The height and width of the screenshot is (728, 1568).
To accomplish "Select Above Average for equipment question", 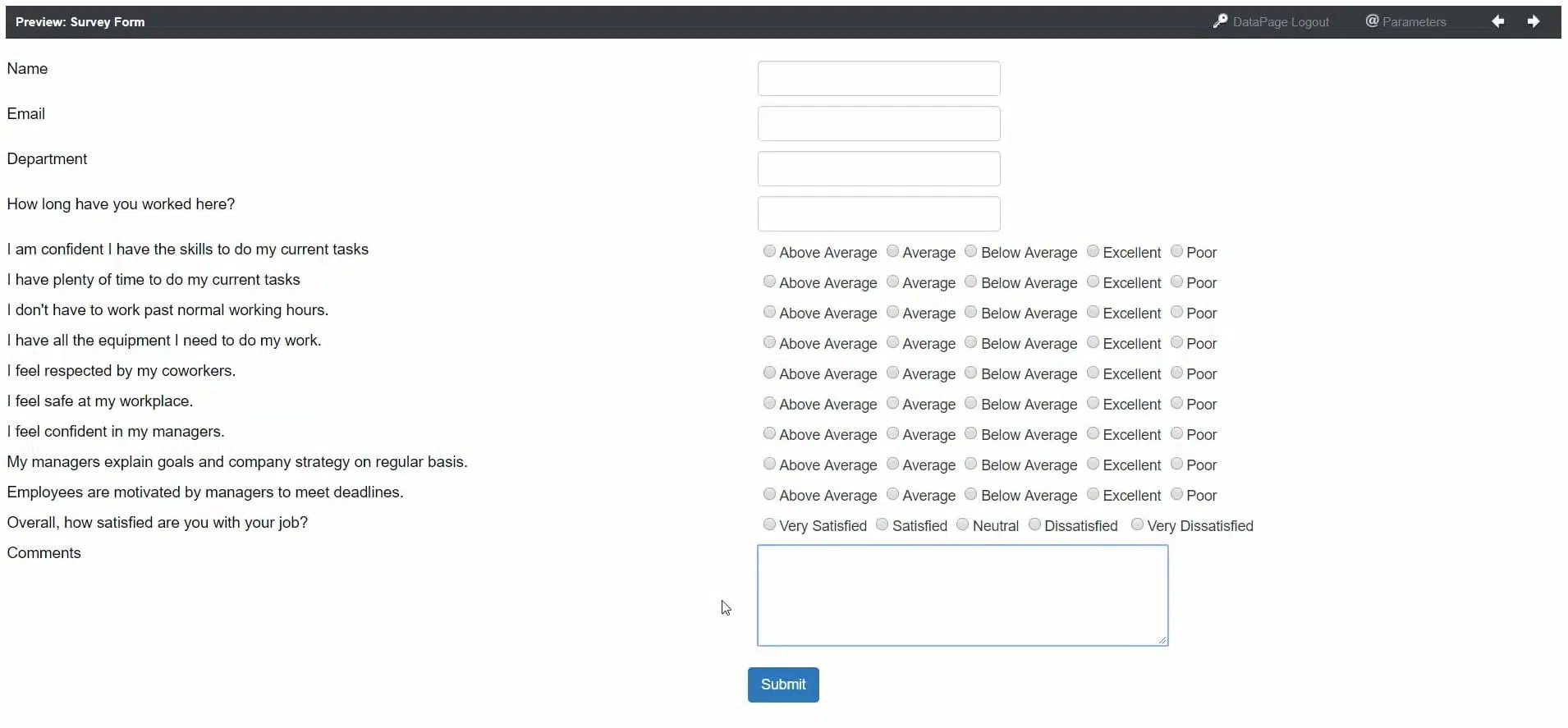I will pos(769,342).
